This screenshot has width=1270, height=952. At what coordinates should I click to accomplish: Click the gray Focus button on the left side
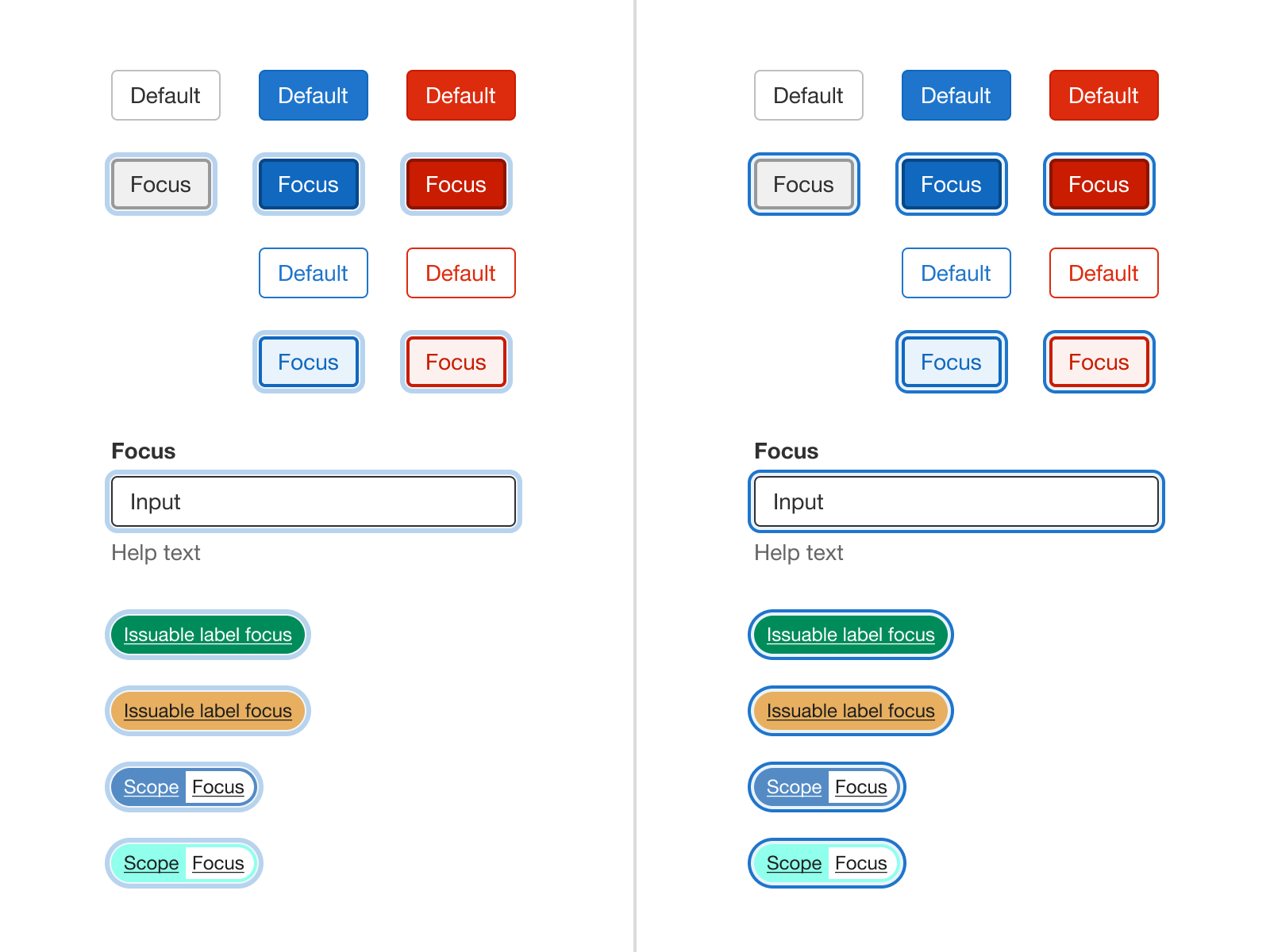(x=161, y=184)
